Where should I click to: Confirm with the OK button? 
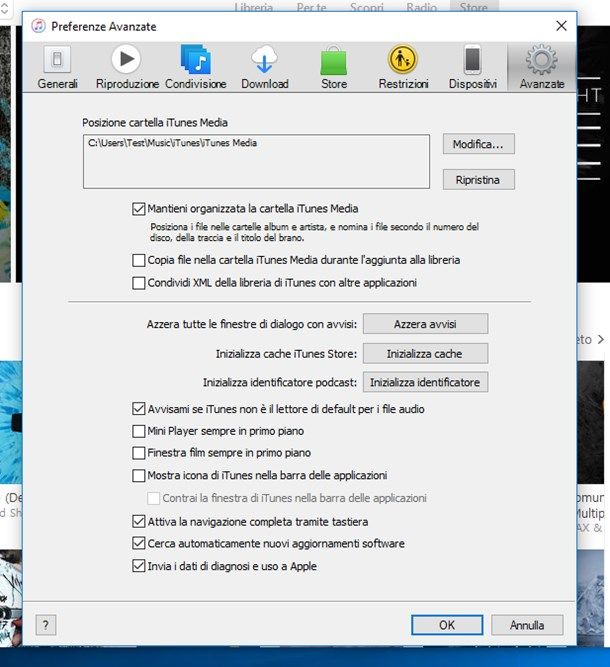click(447, 625)
